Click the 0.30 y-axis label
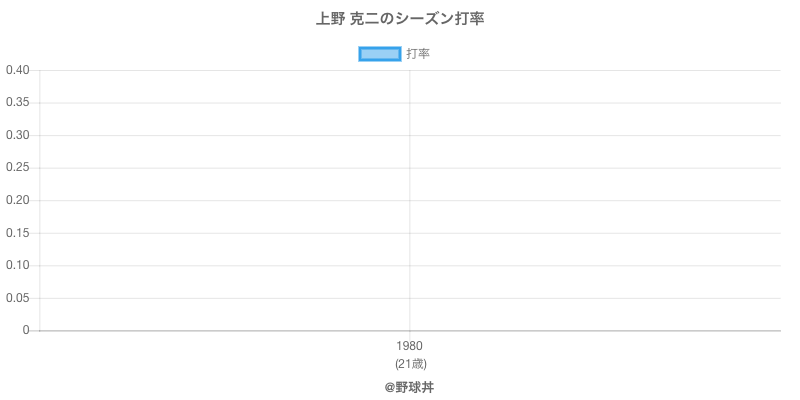800x400 pixels. coord(17,135)
